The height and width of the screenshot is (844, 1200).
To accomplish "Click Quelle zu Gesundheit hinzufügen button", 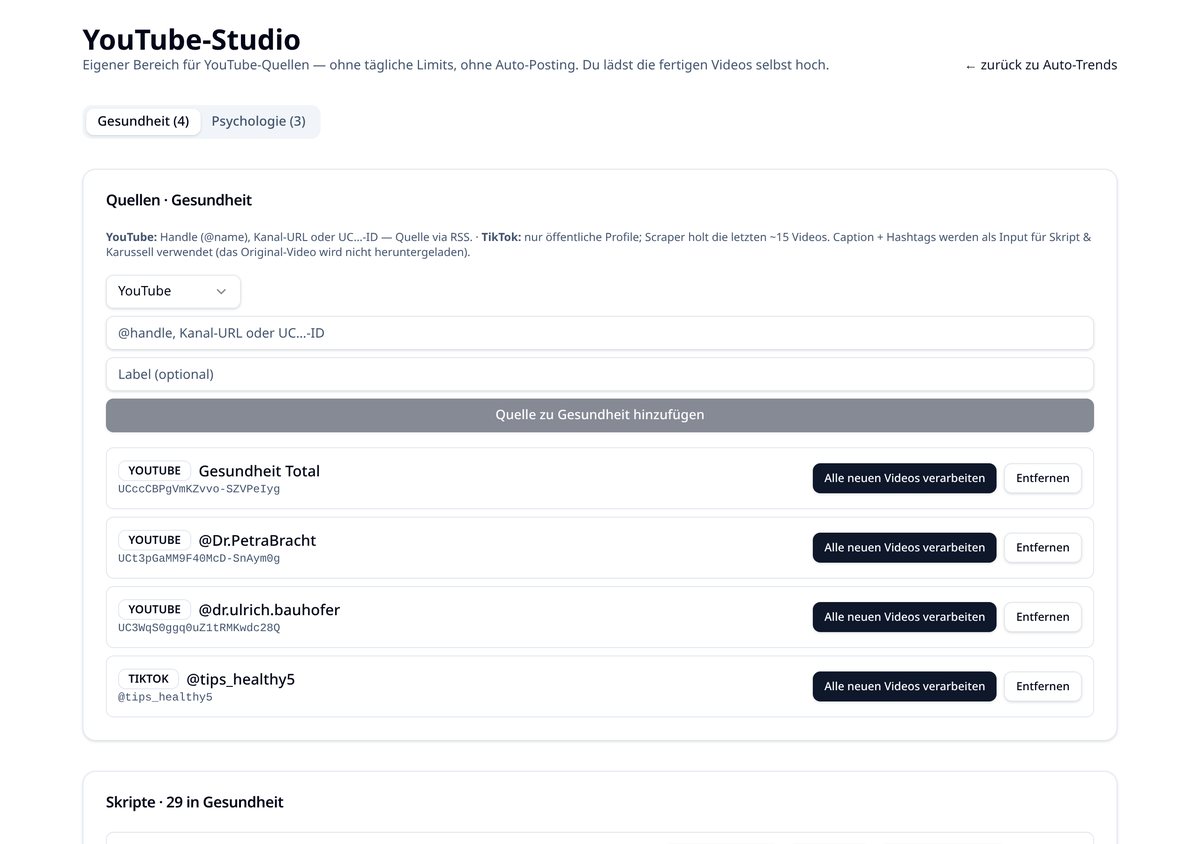I will coord(600,415).
